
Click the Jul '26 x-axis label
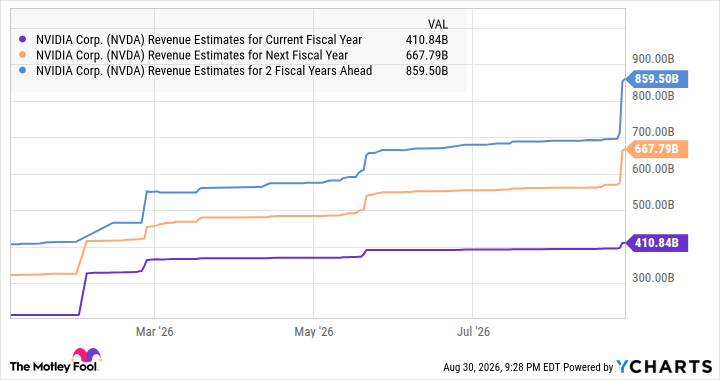point(473,332)
